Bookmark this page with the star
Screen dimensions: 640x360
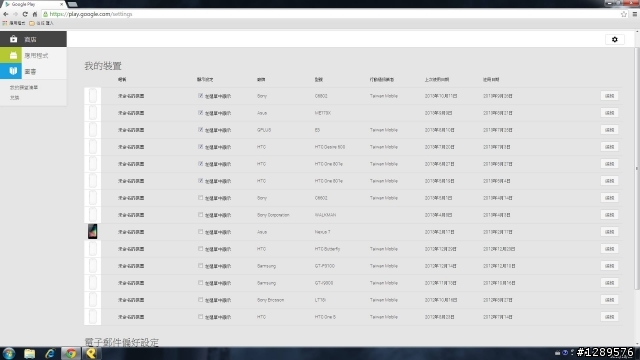point(624,14)
